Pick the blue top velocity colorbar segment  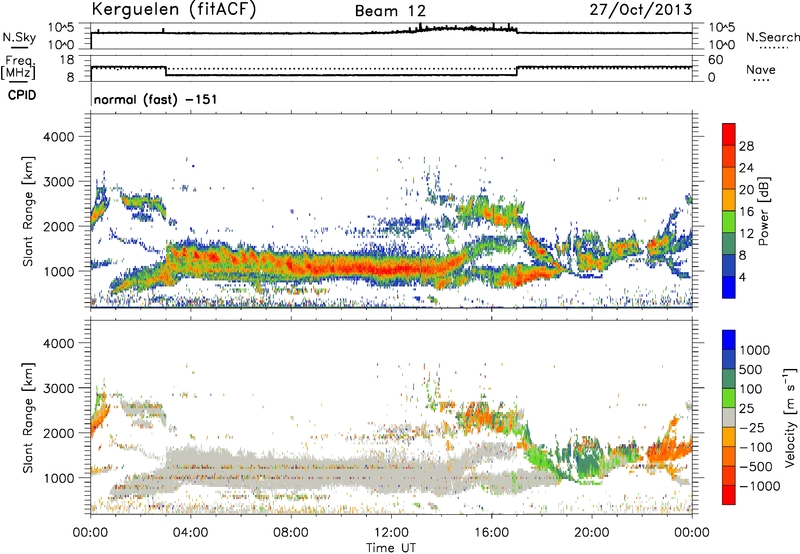[x=729, y=340]
